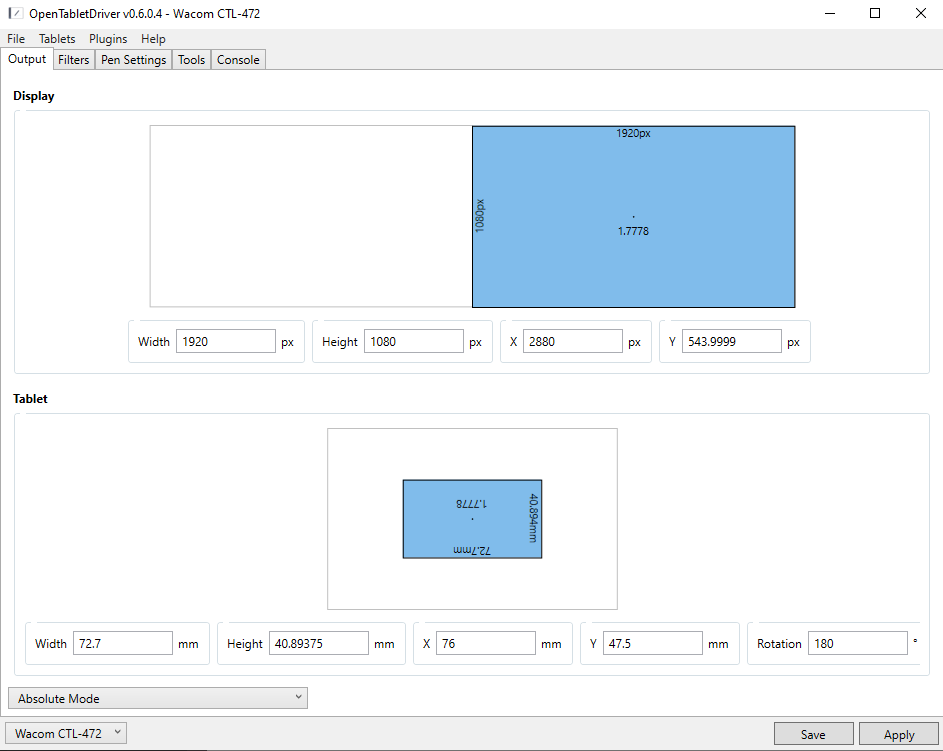The width and height of the screenshot is (943, 751).
Task: Click the Save button
Action: 813,734
